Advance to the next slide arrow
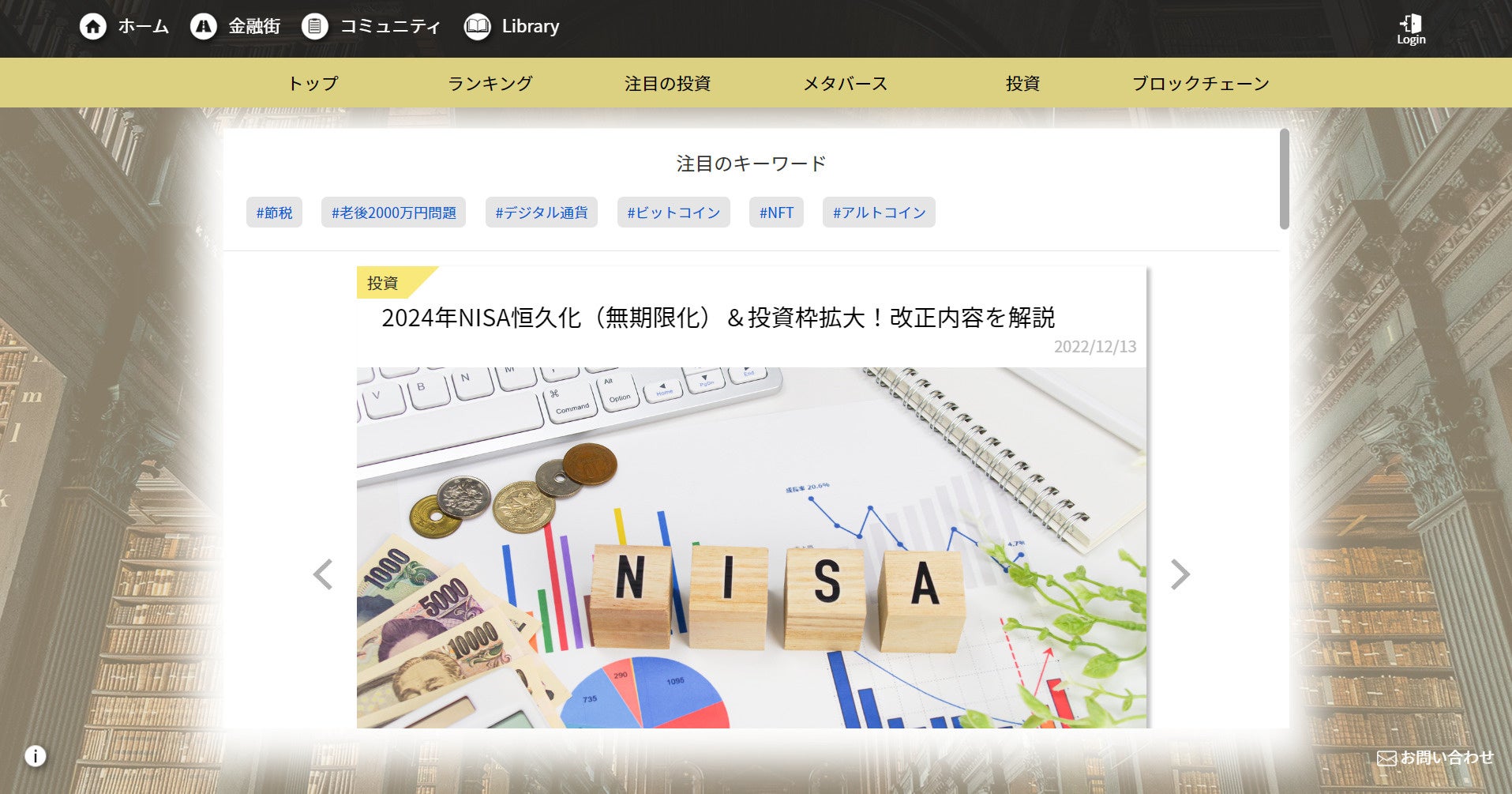Screen dimensions: 1512x794 click(1180, 574)
